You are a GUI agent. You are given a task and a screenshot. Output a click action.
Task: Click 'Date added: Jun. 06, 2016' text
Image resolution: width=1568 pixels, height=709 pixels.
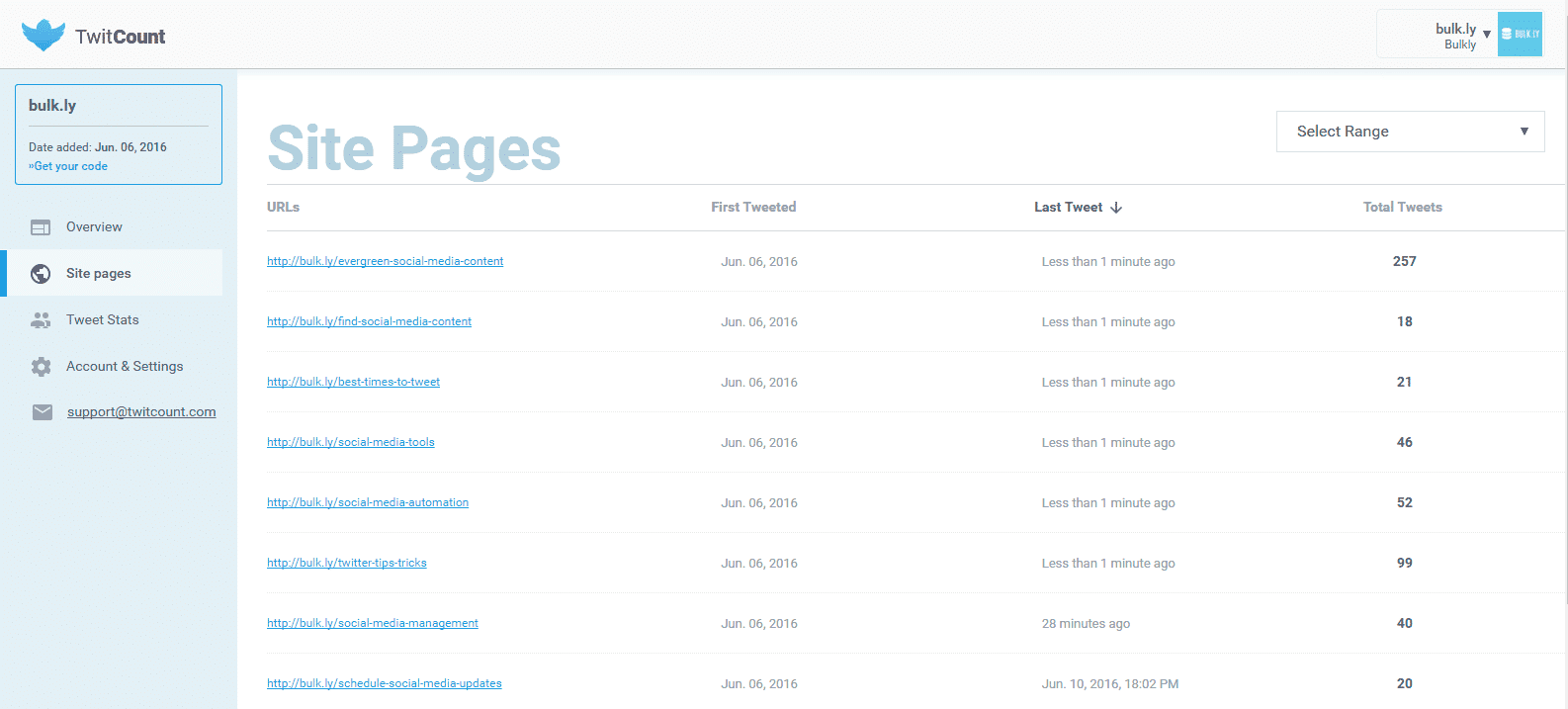click(98, 147)
